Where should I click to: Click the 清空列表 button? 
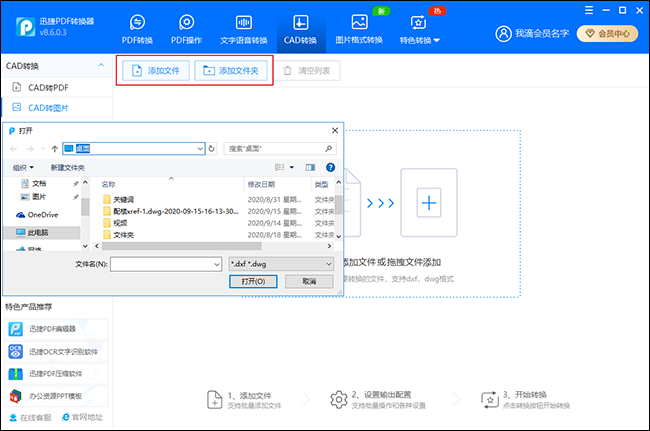coord(307,70)
